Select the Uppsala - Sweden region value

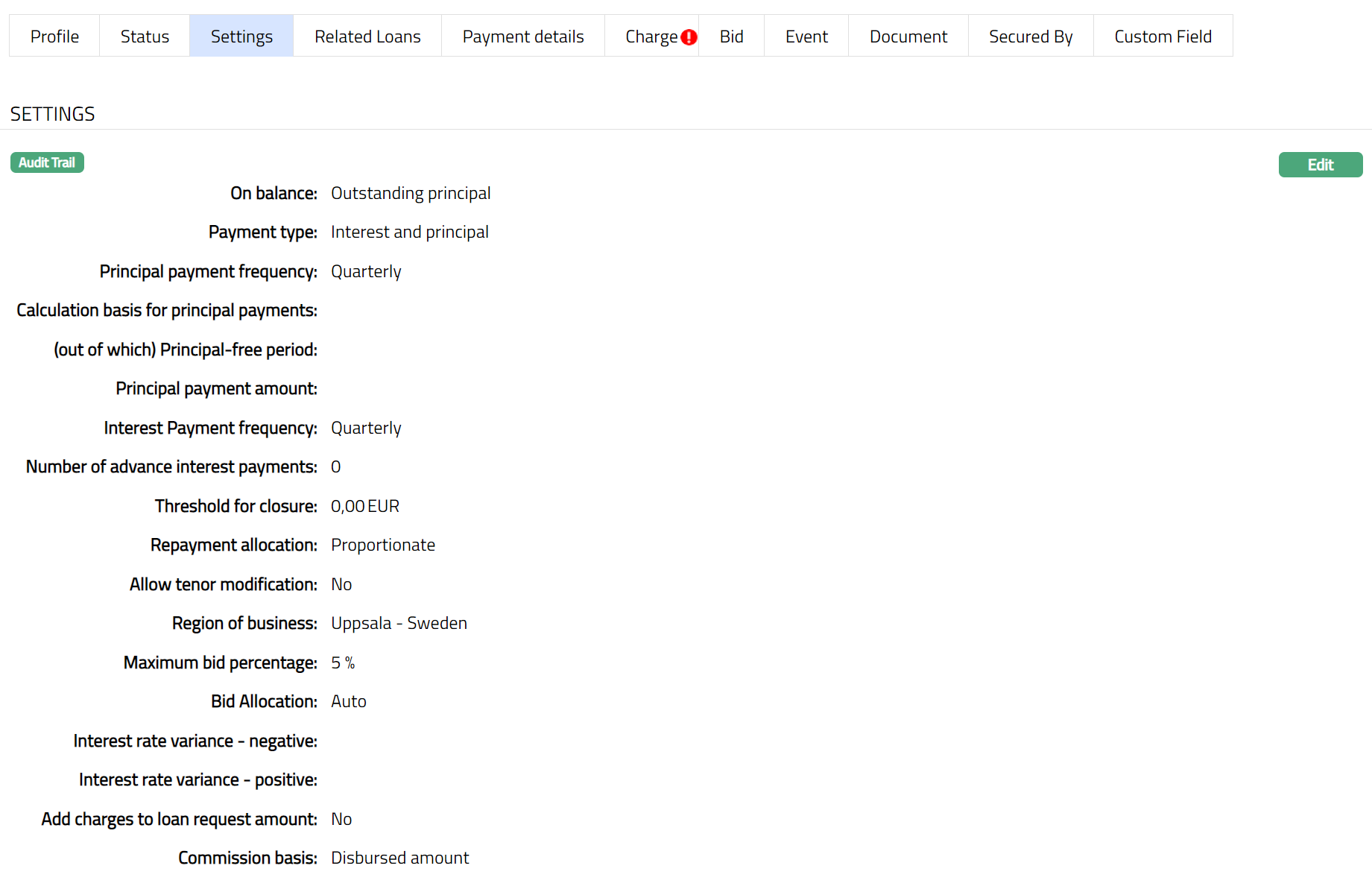click(399, 623)
